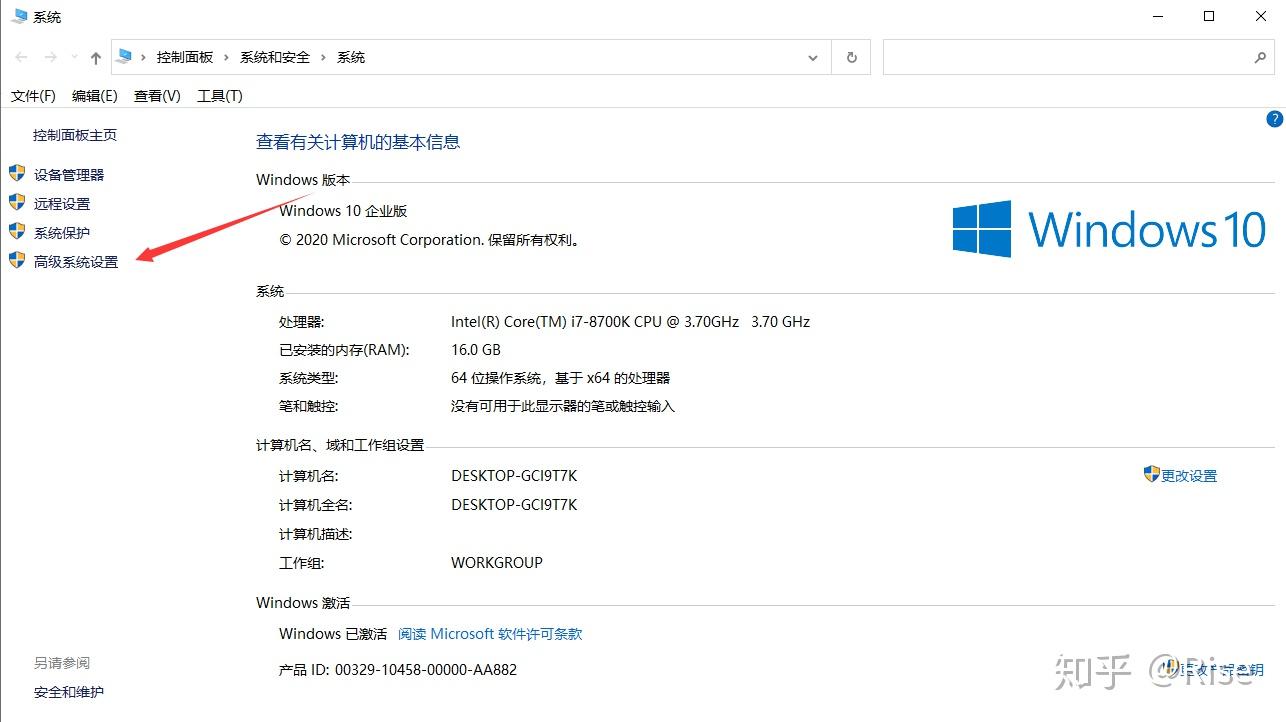
Task: Open 远程设置 in the sidebar
Action: click(x=62, y=204)
